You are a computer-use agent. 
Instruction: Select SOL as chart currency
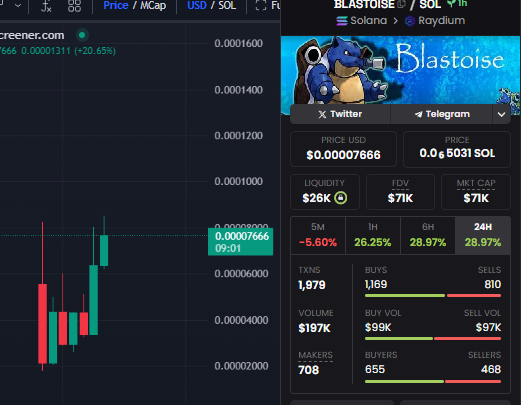tap(227, 5)
